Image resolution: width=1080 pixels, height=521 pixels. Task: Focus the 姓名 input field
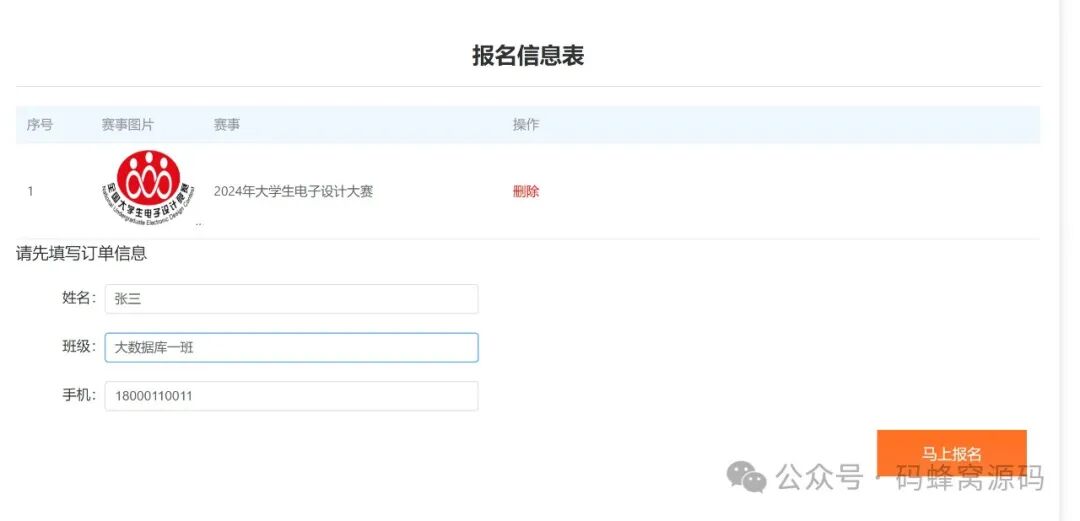coord(291,299)
